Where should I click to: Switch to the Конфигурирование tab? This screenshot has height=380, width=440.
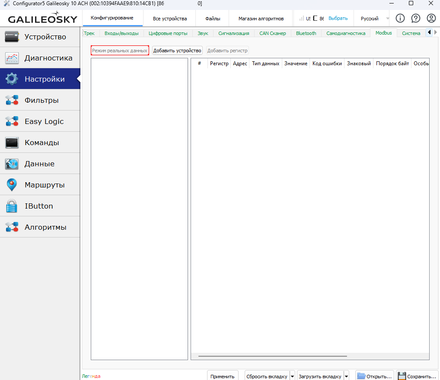click(x=112, y=18)
